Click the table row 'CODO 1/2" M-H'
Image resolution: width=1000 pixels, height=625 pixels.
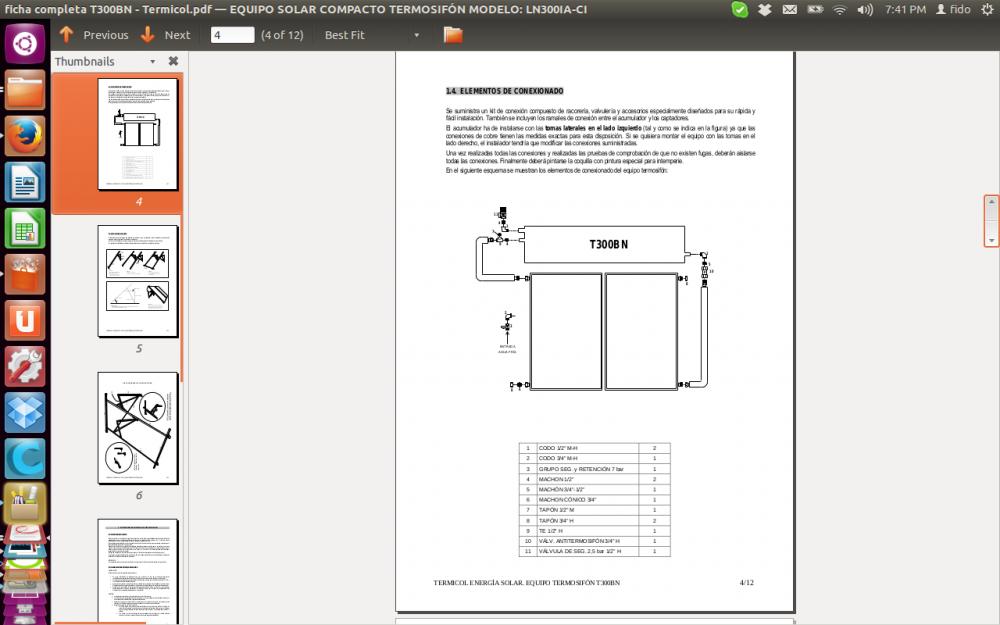(x=594, y=448)
